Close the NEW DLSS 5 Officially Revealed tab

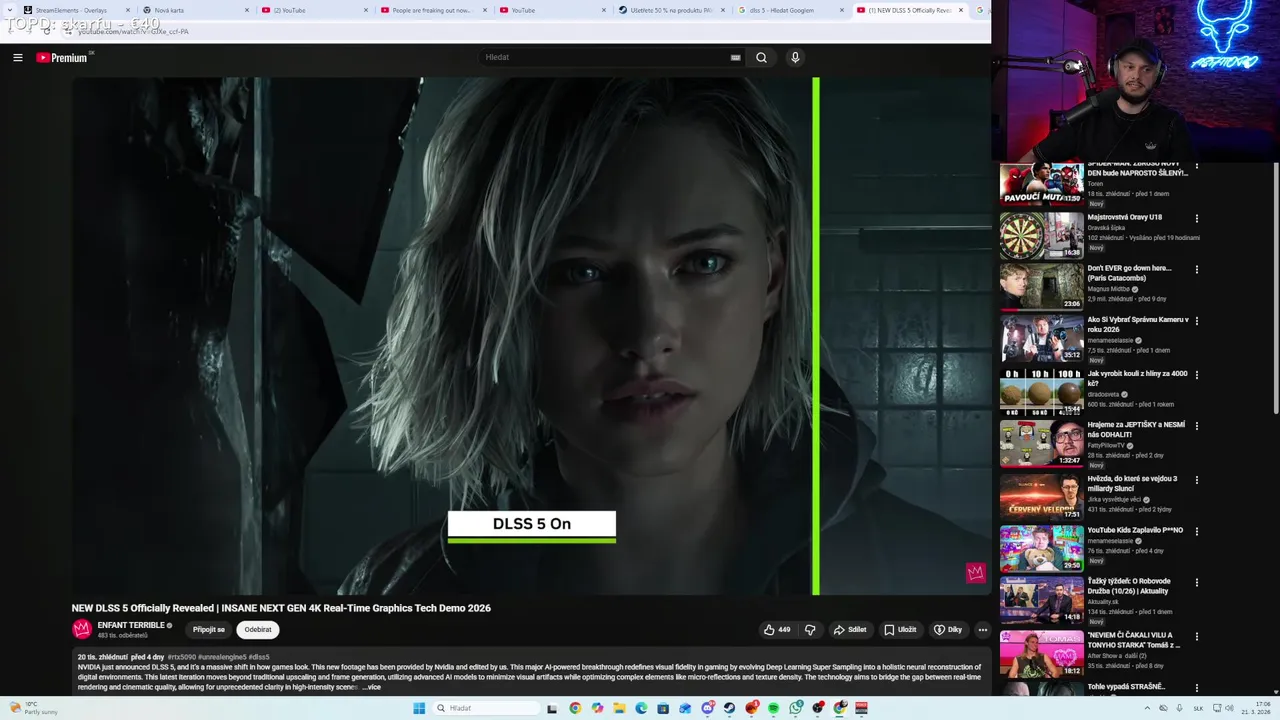point(961,10)
